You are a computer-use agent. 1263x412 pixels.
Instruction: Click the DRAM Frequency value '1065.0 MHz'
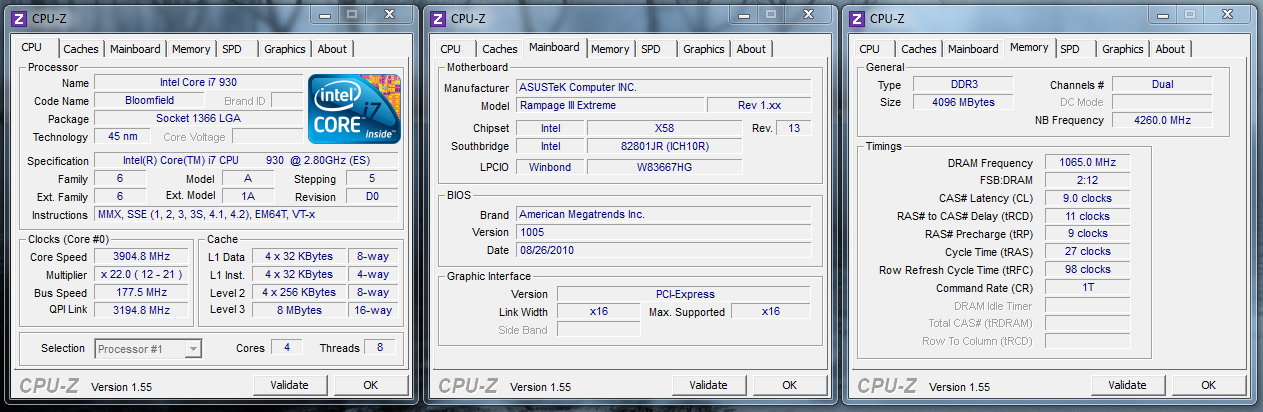coord(1088,163)
